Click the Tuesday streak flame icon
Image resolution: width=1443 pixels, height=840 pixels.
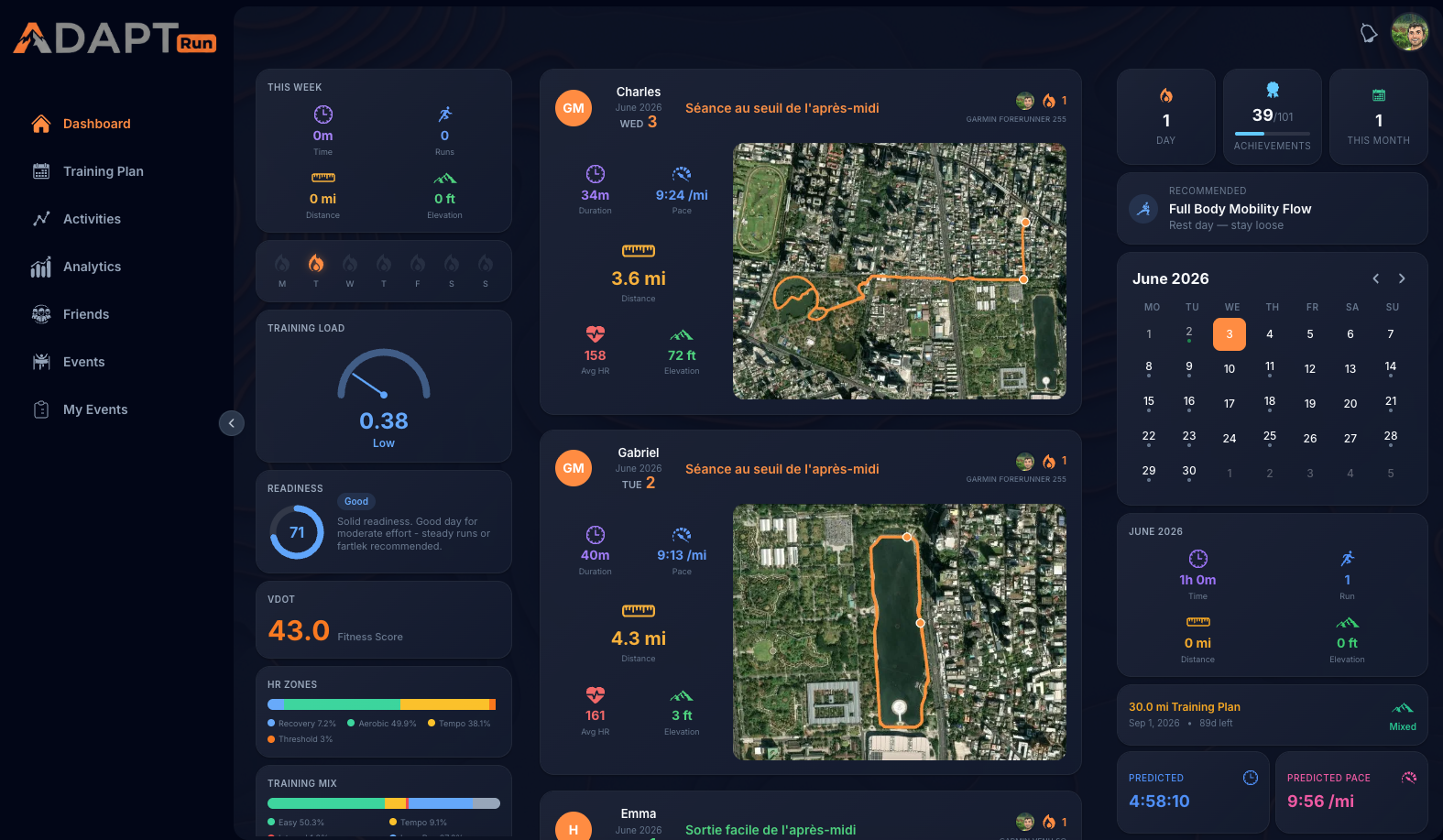[316, 264]
